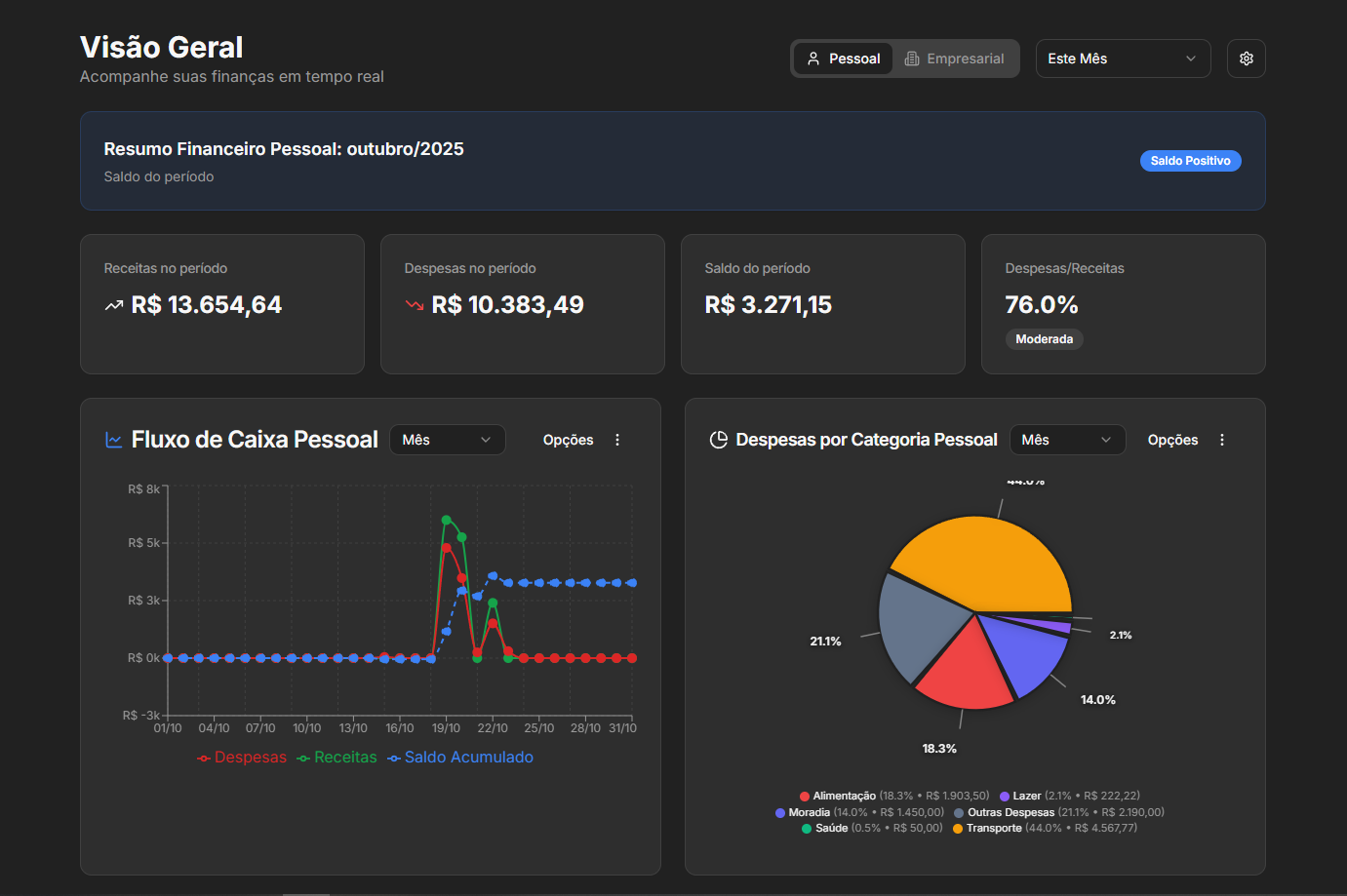Open the Mês dropdown in Despesas por Categoria

point(1067,440)
